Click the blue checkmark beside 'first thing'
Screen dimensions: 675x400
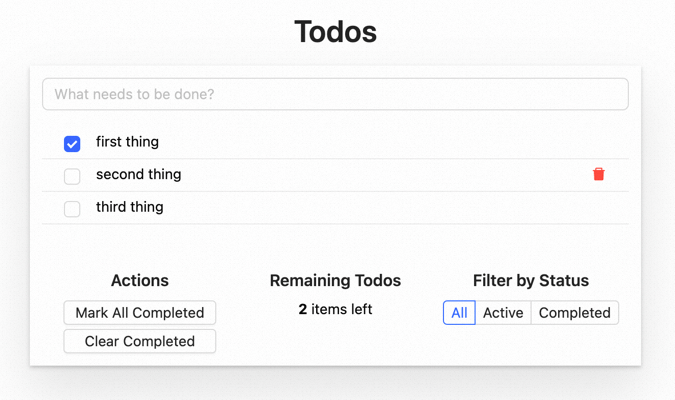click(72, 144)
